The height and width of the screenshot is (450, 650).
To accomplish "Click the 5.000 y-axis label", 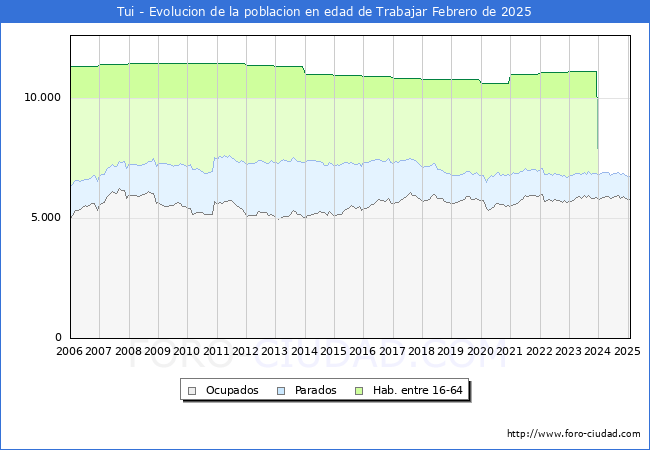I will 46,218.
